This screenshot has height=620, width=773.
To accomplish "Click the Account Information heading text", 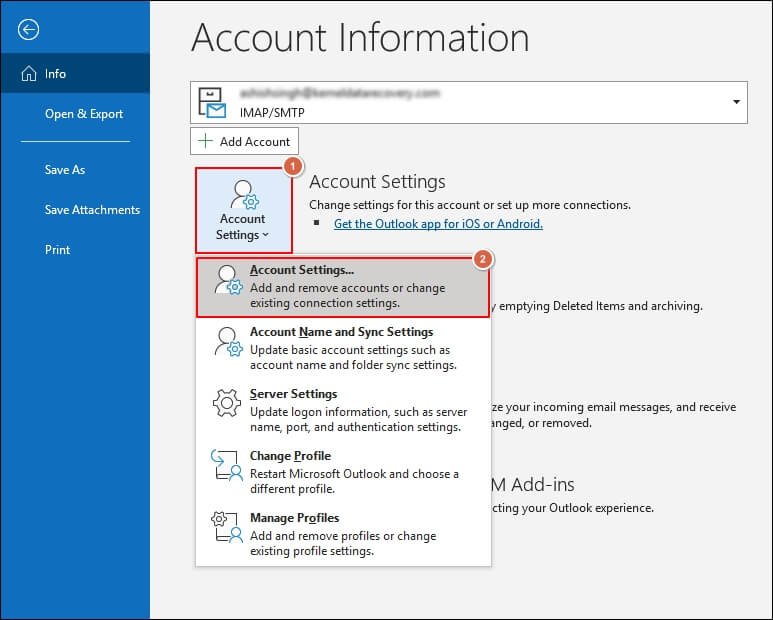I will (360, 37).
